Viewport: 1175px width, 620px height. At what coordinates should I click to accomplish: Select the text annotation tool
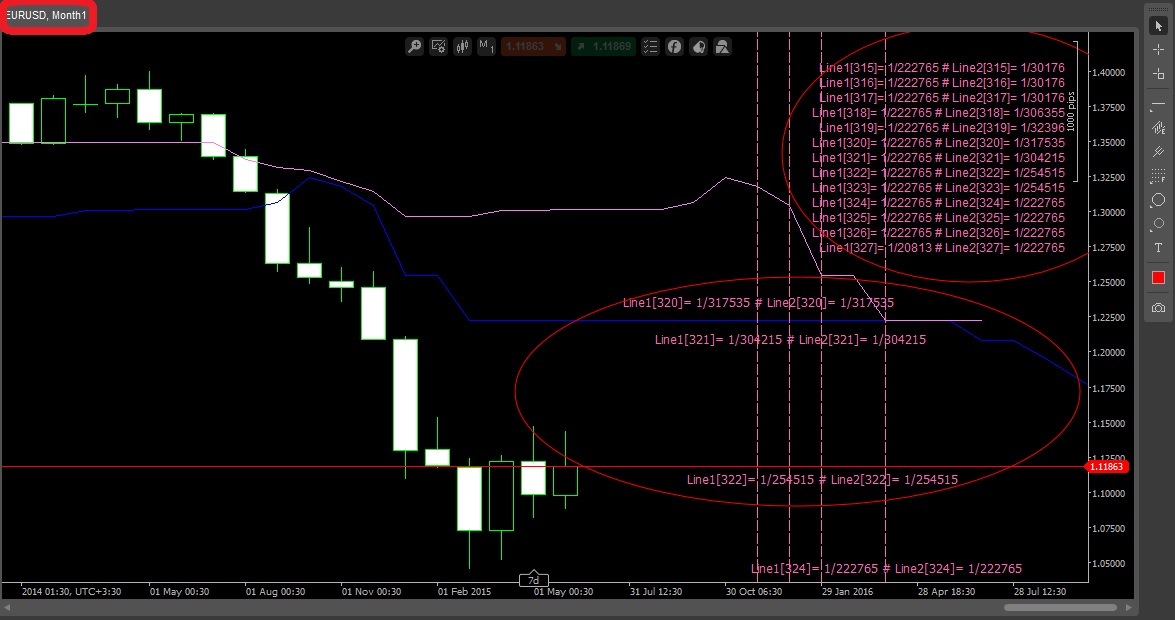pos(1158,248)
